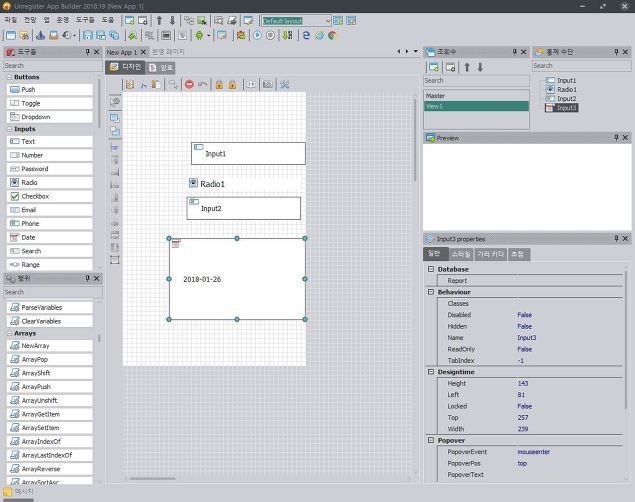Open the document tabs list dropdown arrow

pyautogui.click(x=416, y=51)
